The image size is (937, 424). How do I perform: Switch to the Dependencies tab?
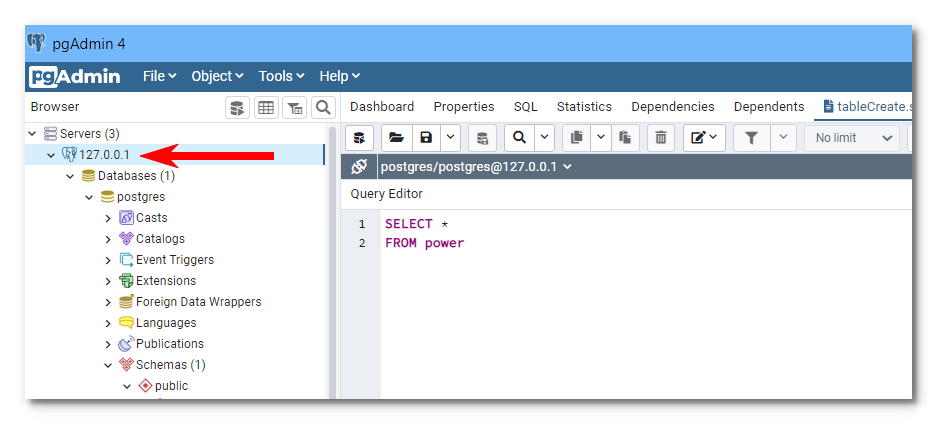point(673,107)
